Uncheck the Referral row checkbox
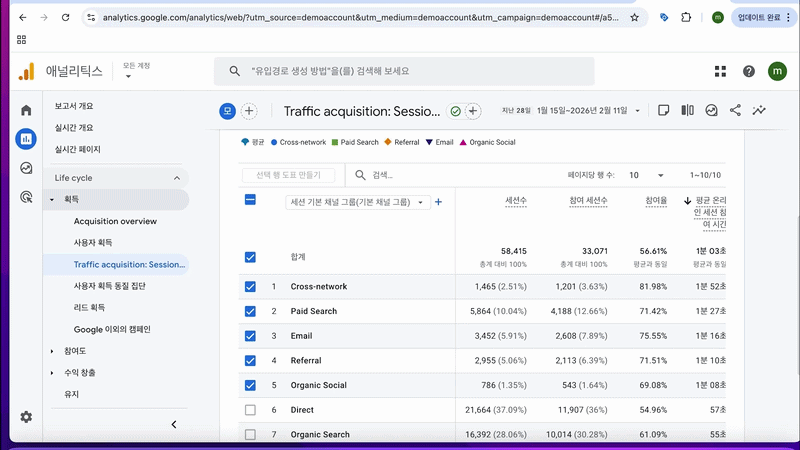Image resolution: width=800 pixels, height=450 pixels. coord(250,361)
